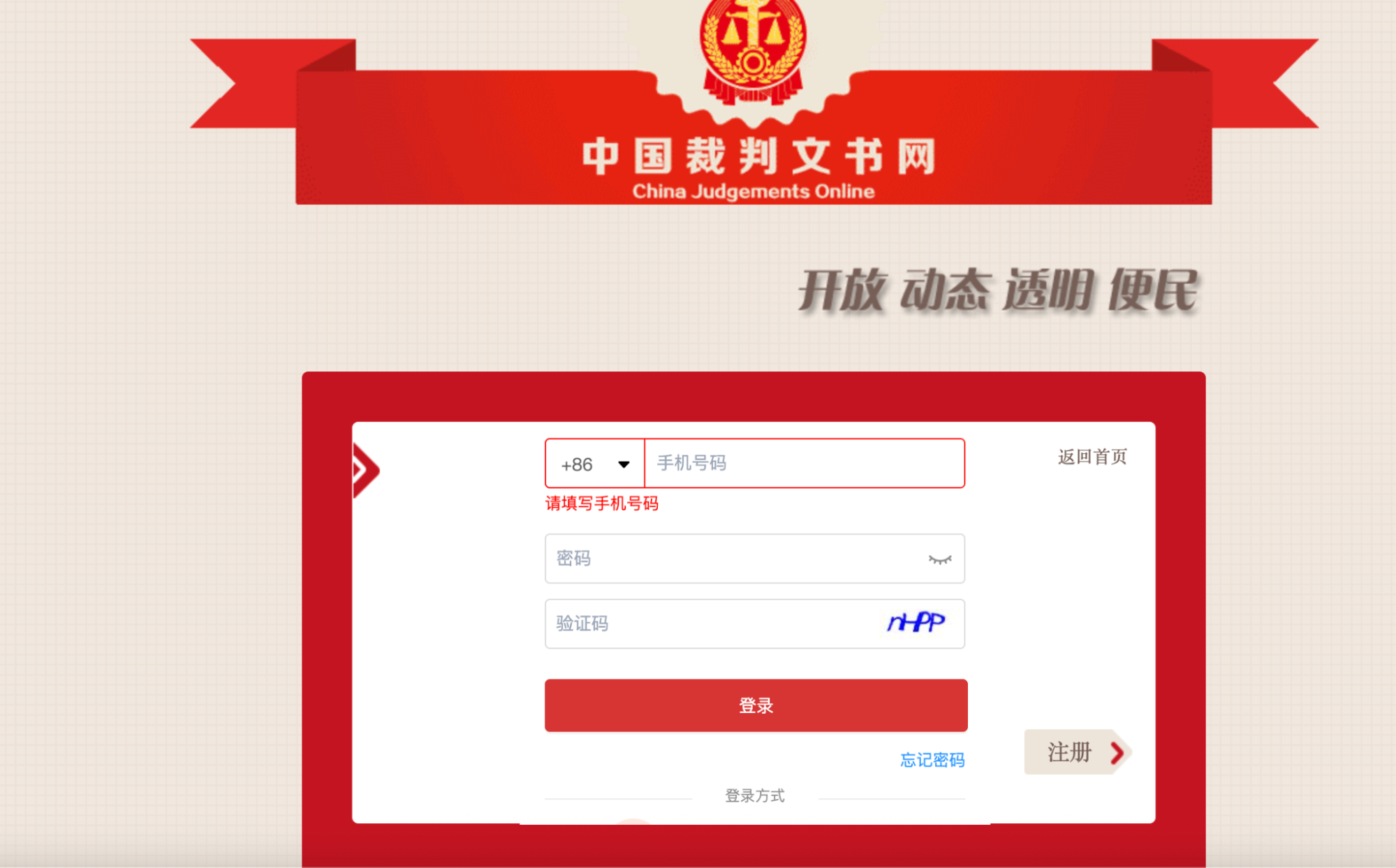
Task: Click the 开放 动态 透明 便民 slogan
Action: click(999, 290)
